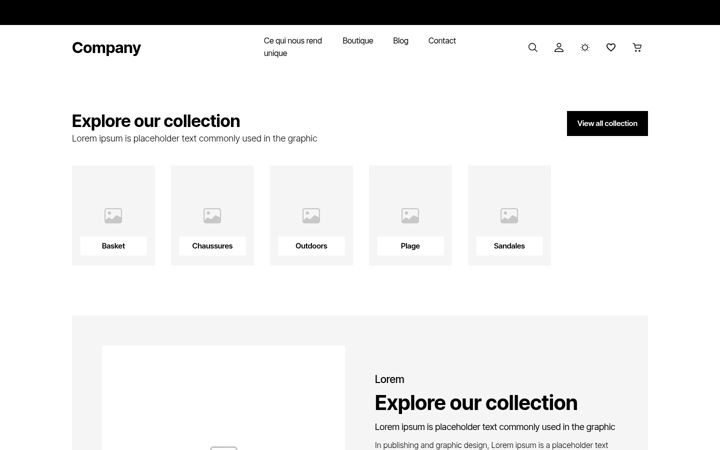This screenshot has width=720, height=450.
Task: Open the Outdoors category label
Action: pos(311,246)
